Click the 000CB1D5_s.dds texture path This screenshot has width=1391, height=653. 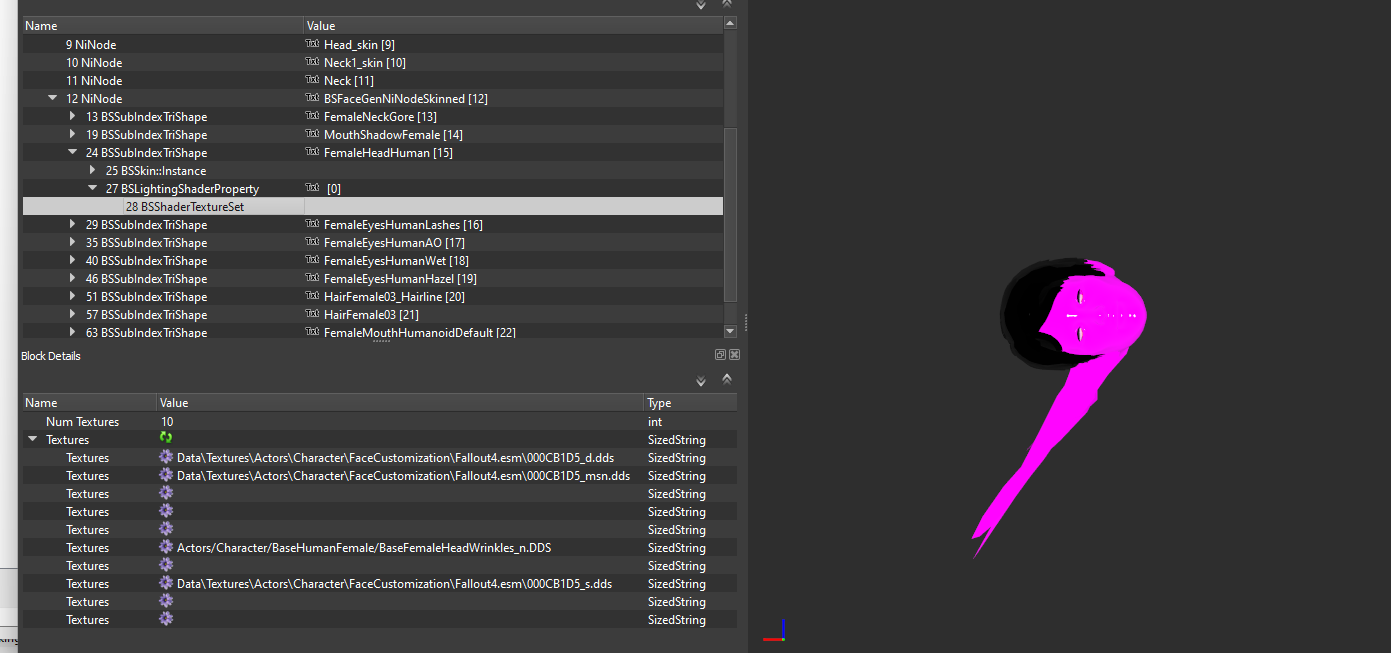[x=394, y=583]
